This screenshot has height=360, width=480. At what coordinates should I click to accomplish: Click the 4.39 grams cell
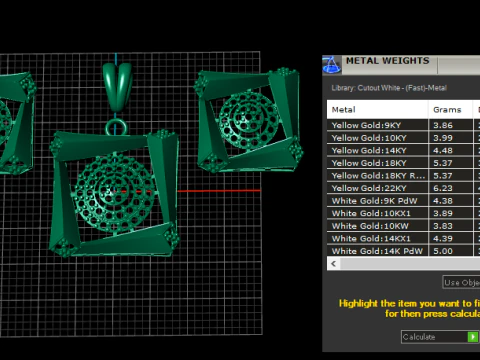point(450,239)
